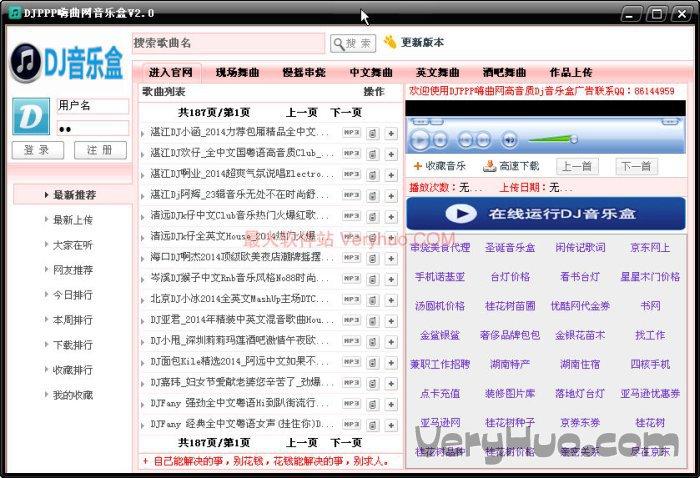Switch to the 慢摇串烧 tab
This screenshot has width=700, height=478.
click(304, 72)
